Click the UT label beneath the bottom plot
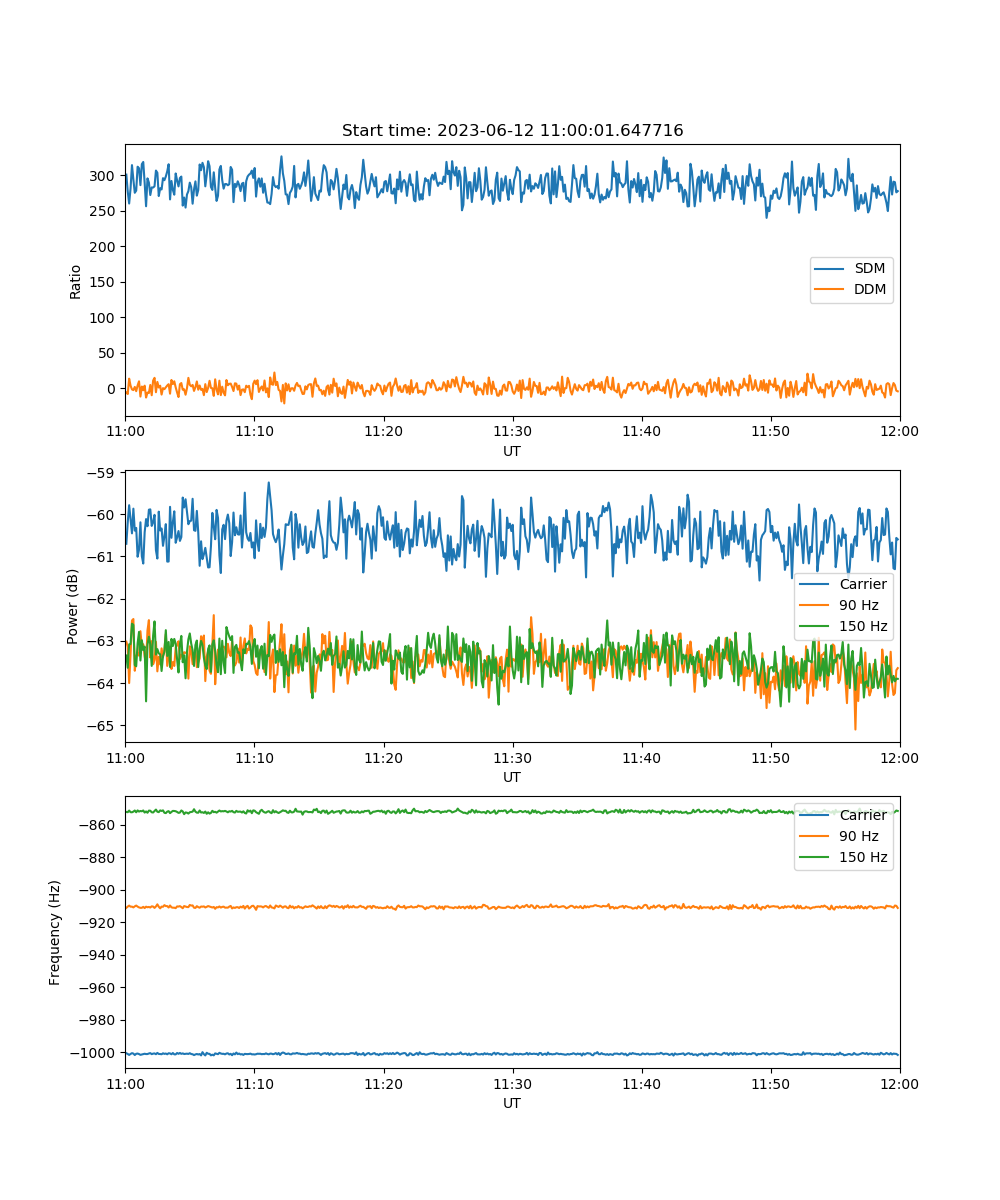The image size is (1000, 1200). click(512, 1103)
